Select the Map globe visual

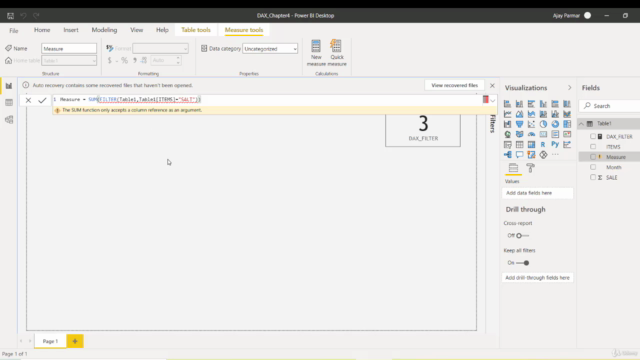[x=507, y=134]
